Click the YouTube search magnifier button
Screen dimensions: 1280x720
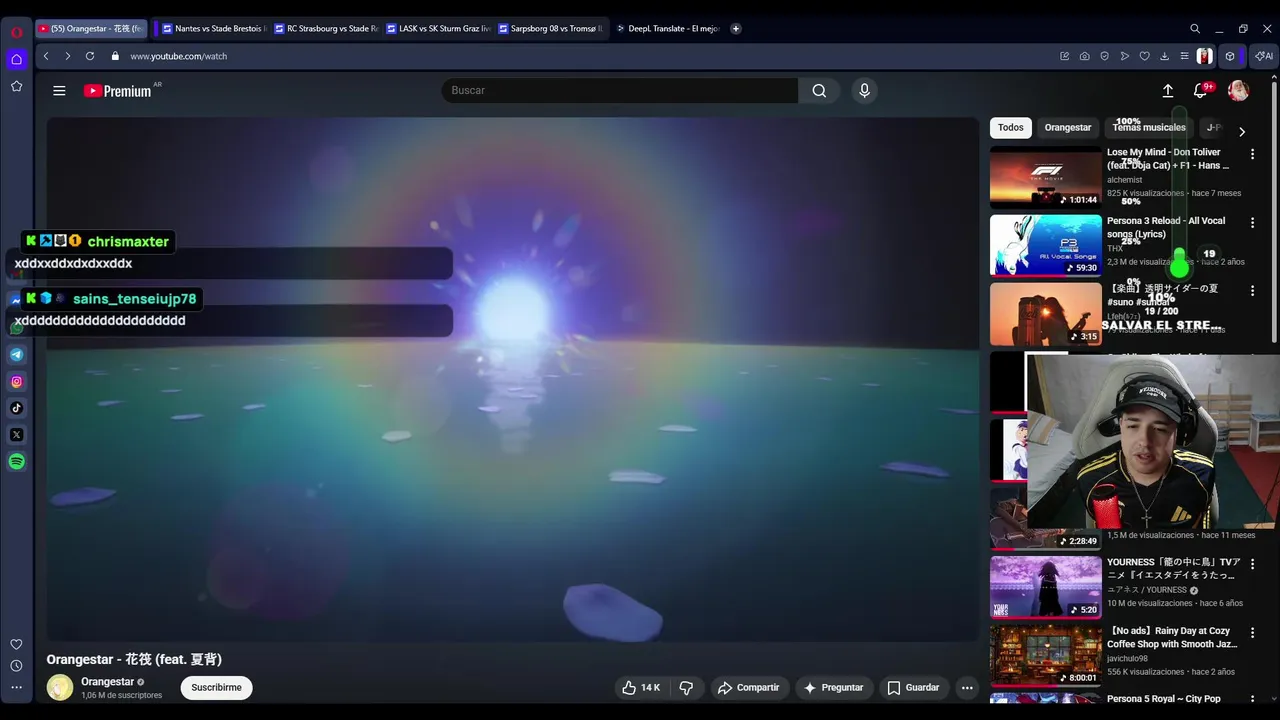tap(819, 90)
